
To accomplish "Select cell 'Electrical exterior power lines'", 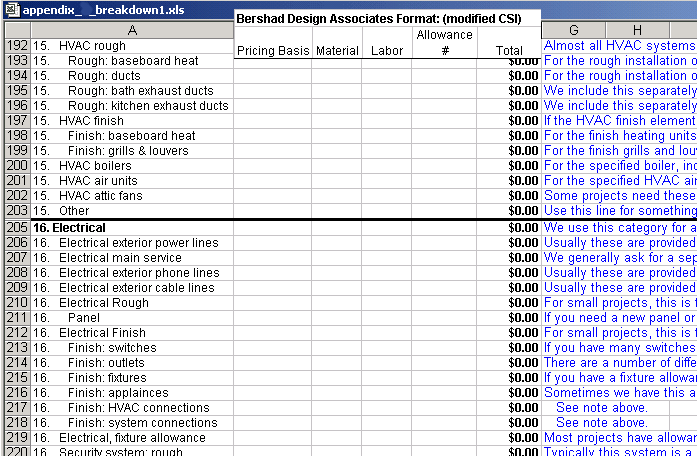I will pos(132,243).
